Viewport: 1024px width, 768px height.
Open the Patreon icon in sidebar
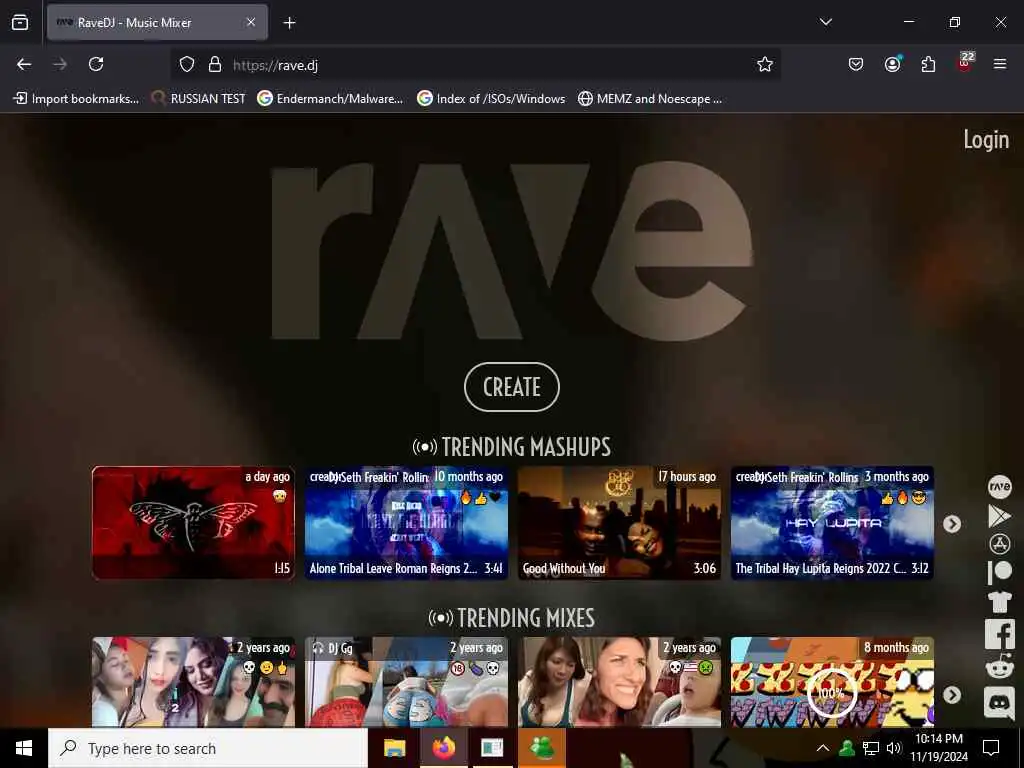click(x=999, y=573)
